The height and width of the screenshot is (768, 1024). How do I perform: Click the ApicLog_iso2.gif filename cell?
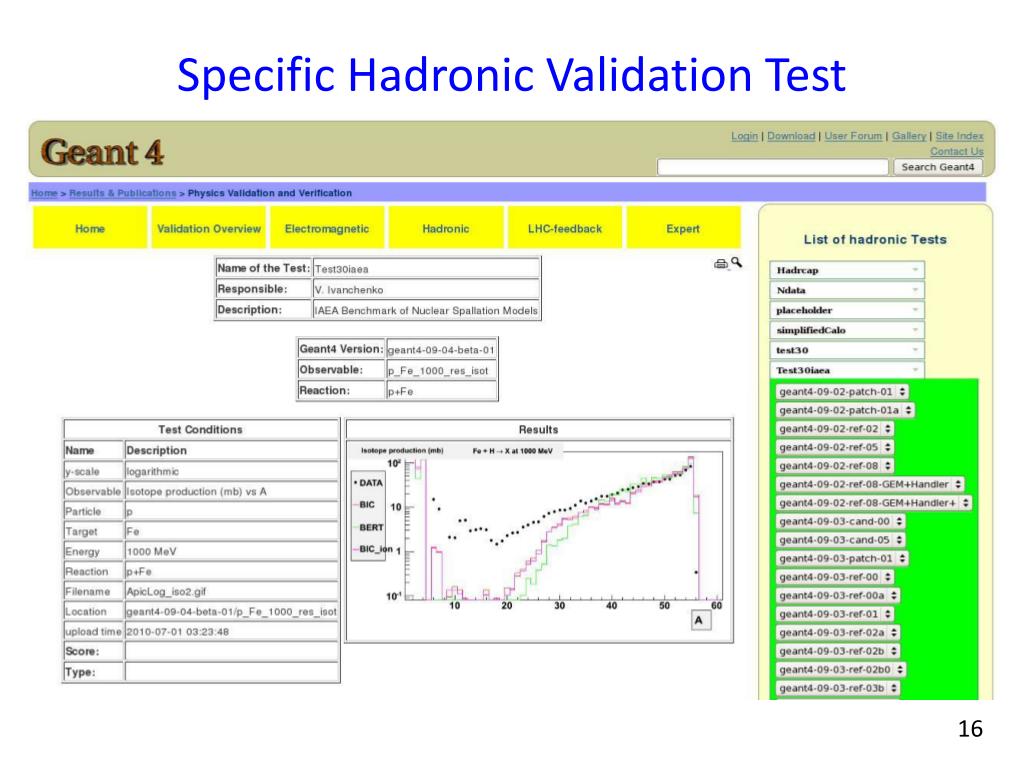pyautogui.click(x=231, y=592)
